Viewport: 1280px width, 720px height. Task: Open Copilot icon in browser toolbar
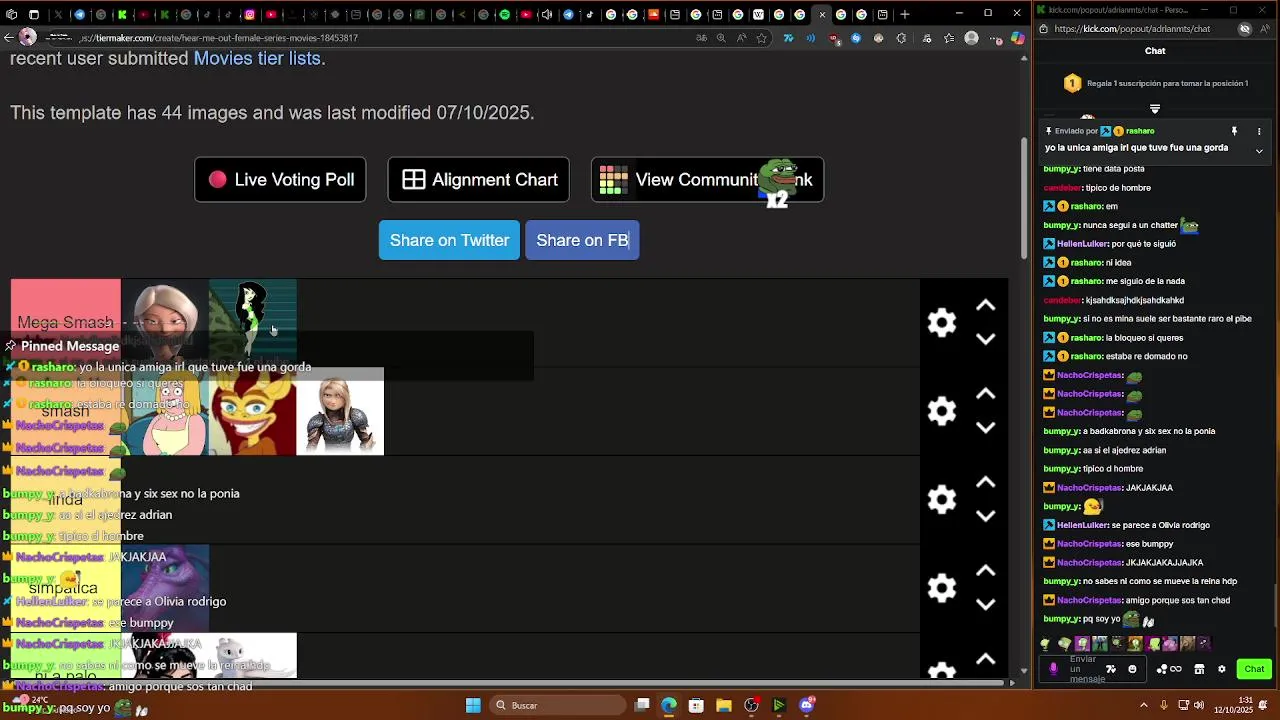pos(1017,38)
